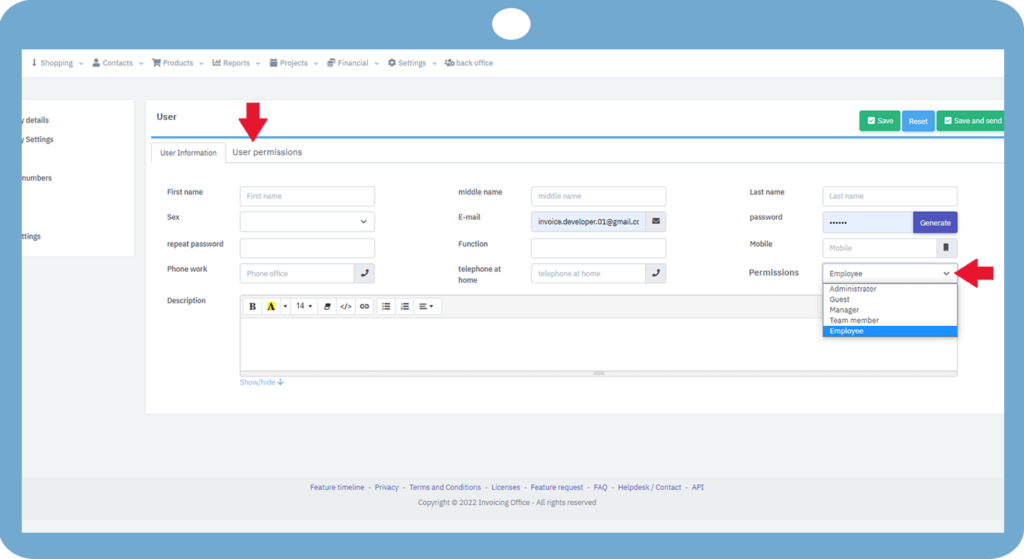The height and width of the screenshot is (559, 1024).
Task: Click the insert link icon
Action: coord(364,306)
